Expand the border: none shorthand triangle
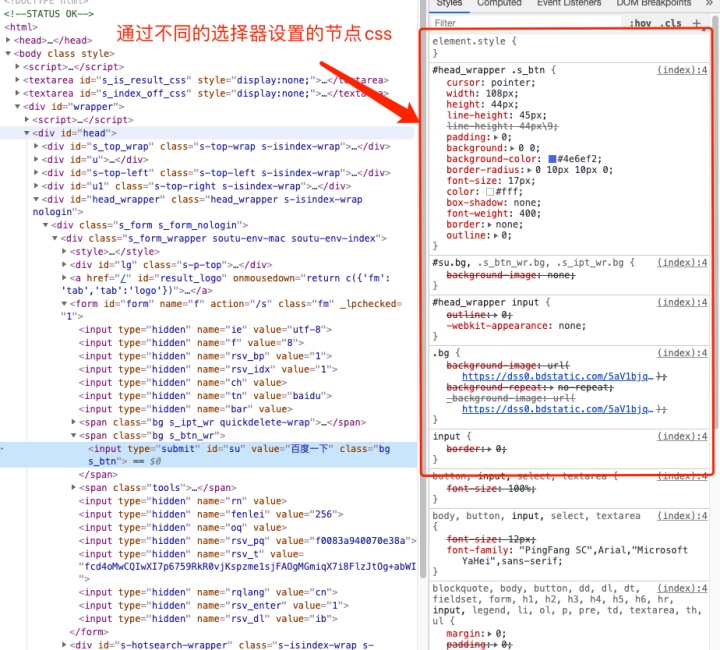 click(x=490, y=225)
